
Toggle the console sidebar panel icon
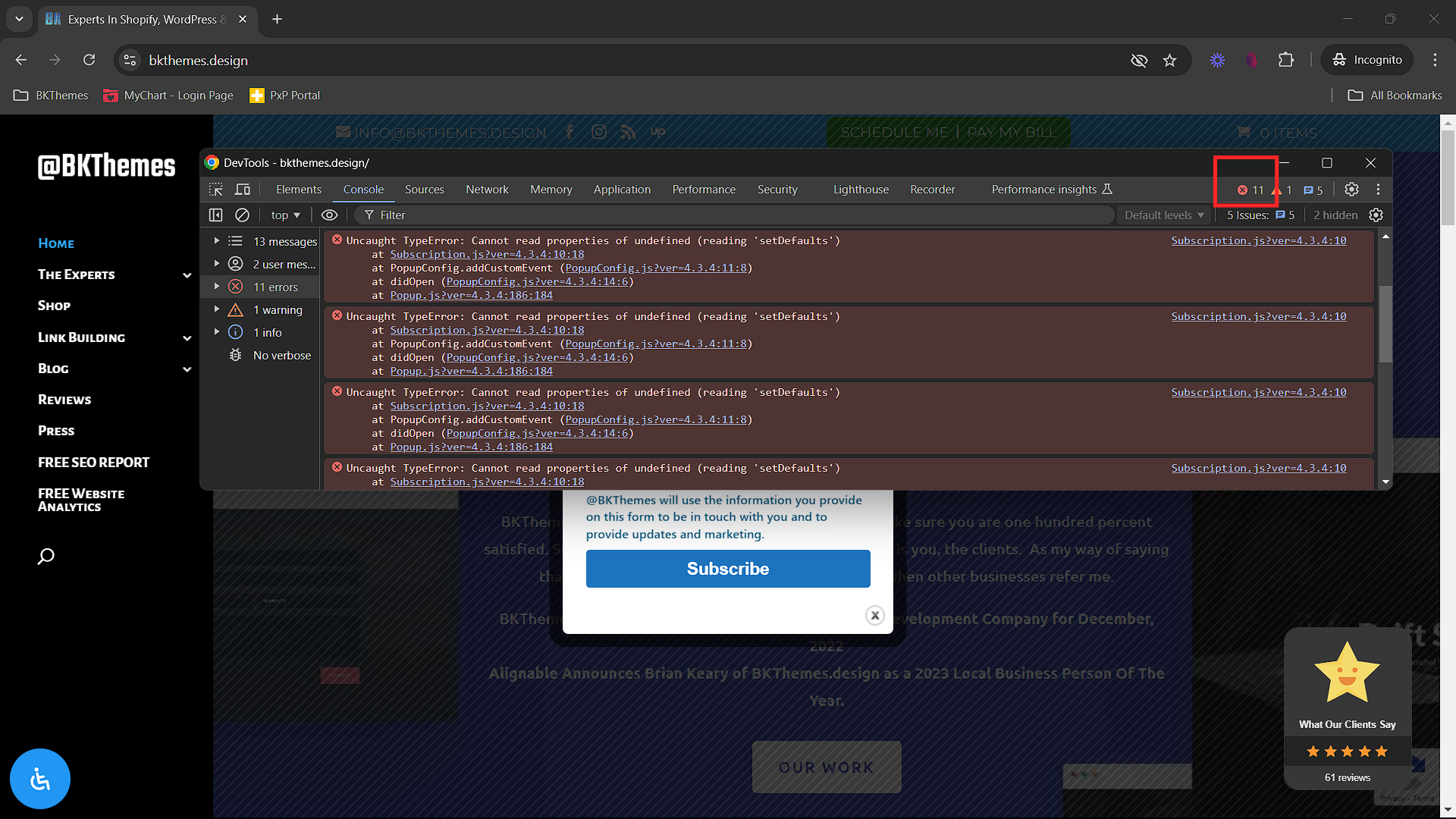[x=216, y=215]
